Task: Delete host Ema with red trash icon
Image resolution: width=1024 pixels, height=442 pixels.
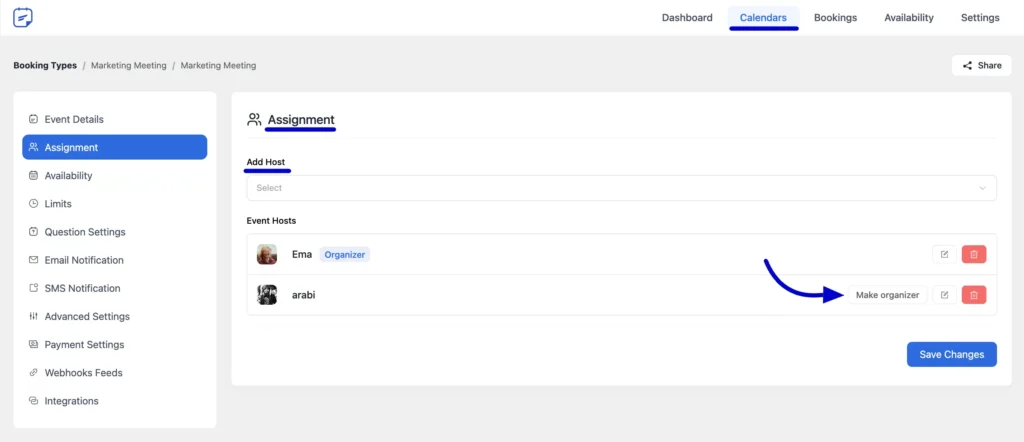Action: click(x=973, y=254)
